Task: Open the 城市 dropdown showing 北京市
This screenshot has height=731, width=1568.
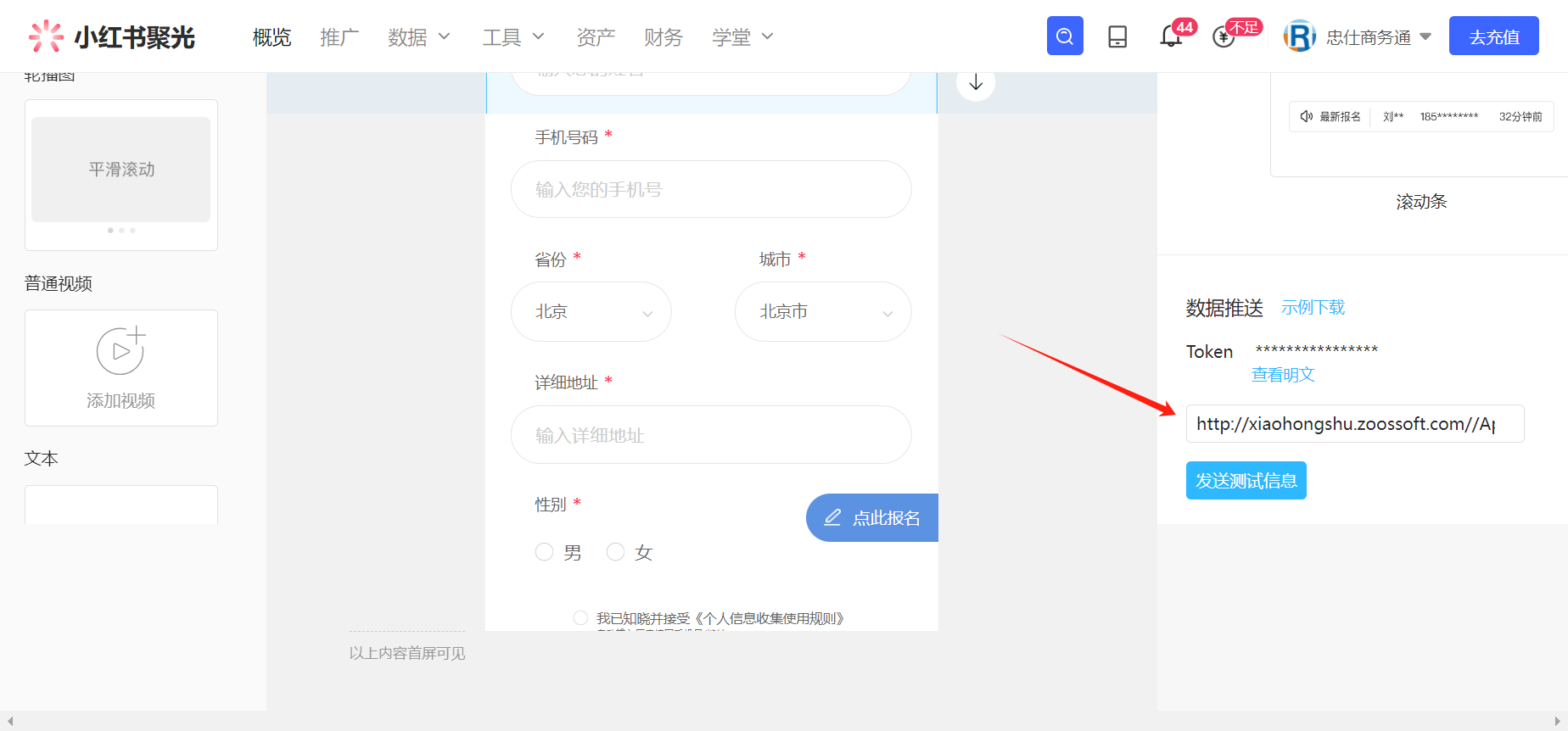Action: click(x=823, y=312)
